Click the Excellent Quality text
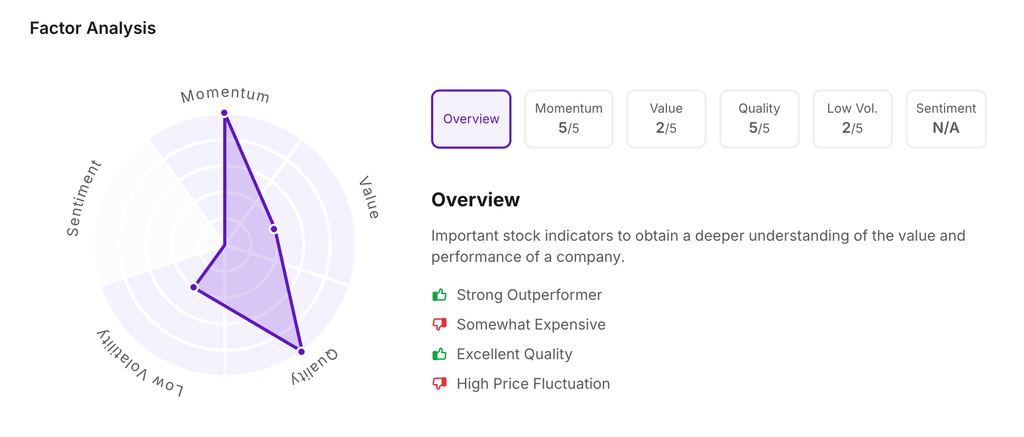Image resolution: width=1024 pixels, height=437 pixels. click(x=514, y=354)
